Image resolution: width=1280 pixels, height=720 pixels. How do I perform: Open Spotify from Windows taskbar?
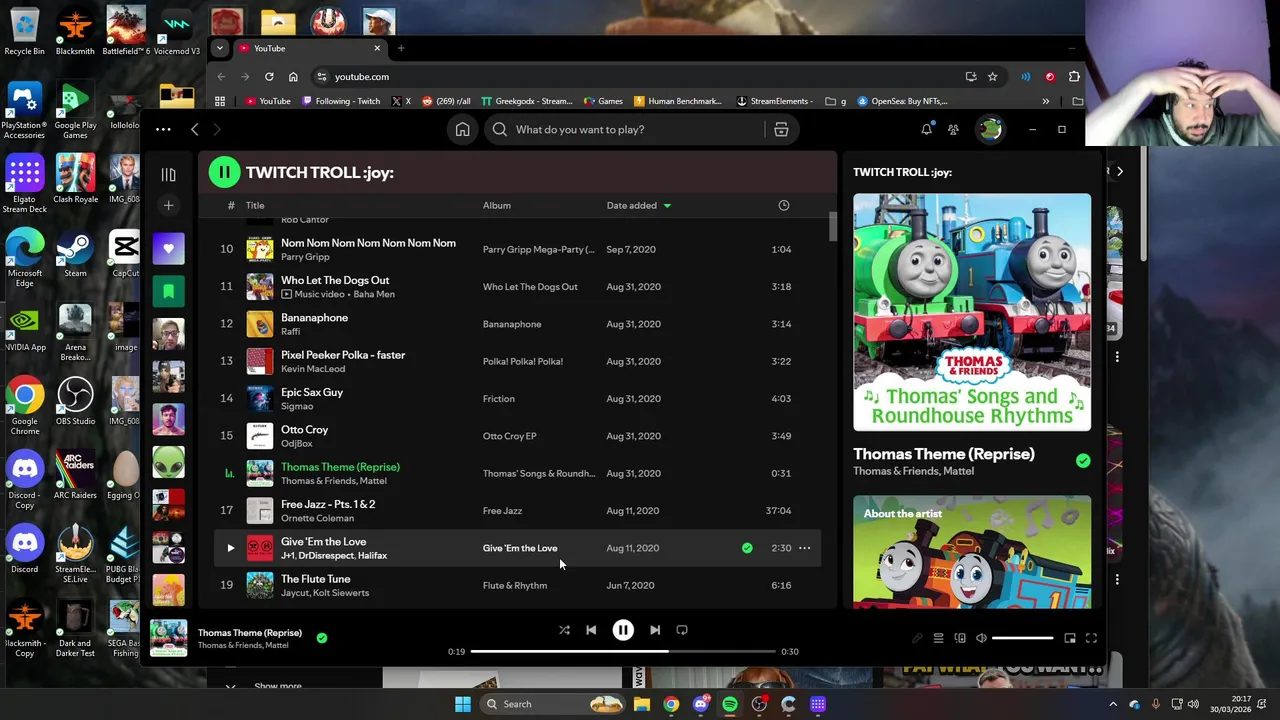click(x=730, y=704)
